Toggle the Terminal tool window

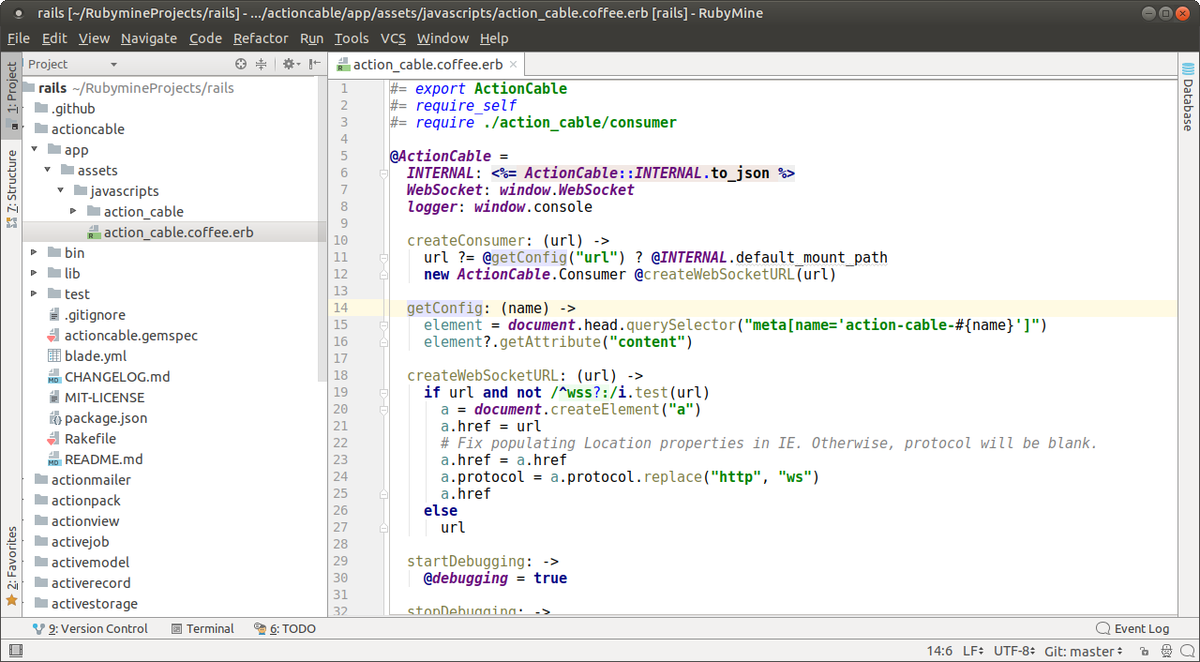pyautogui.click(x=203, y=629)
